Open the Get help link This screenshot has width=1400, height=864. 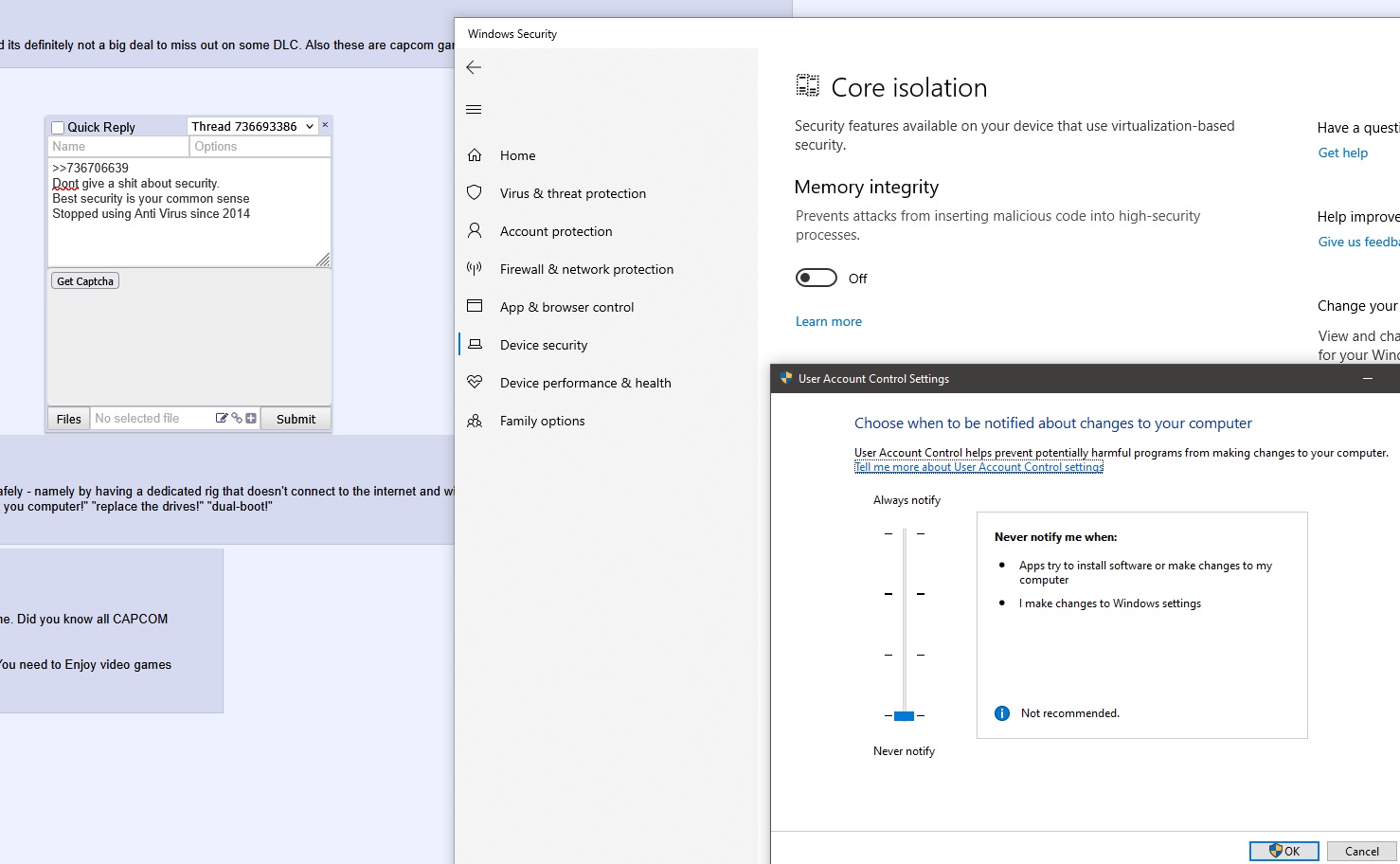click(x=1343, y=153)
